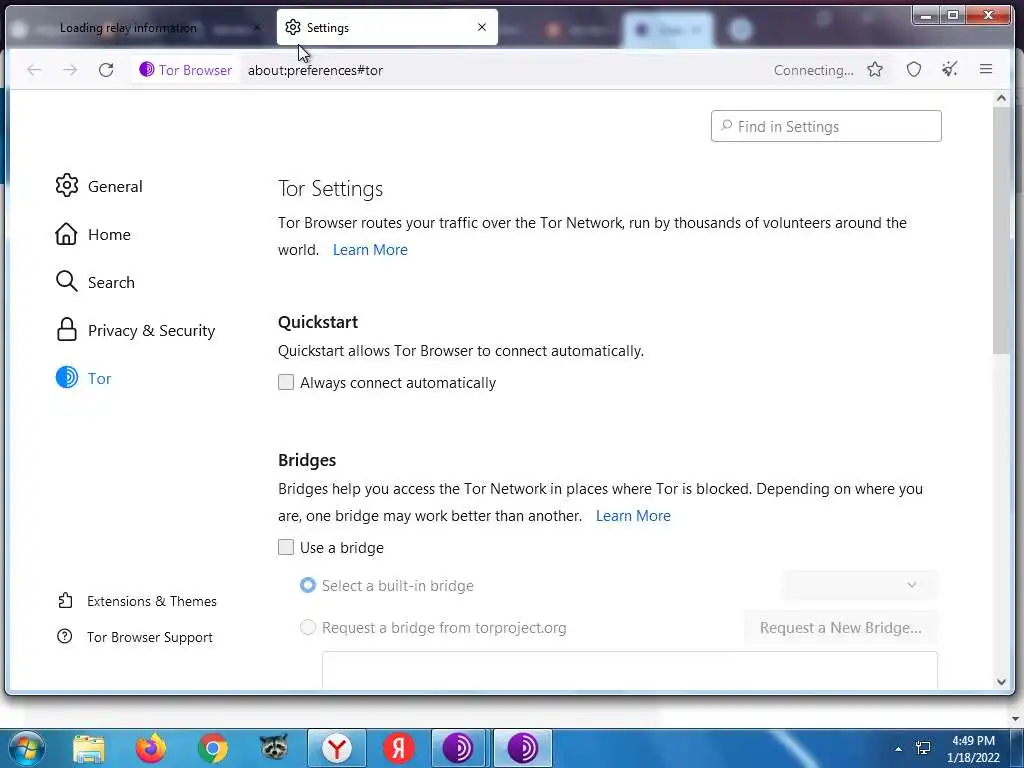Click the bridge text area field
The width and height of the screenshot is (1024, 768).
(630, 670)
